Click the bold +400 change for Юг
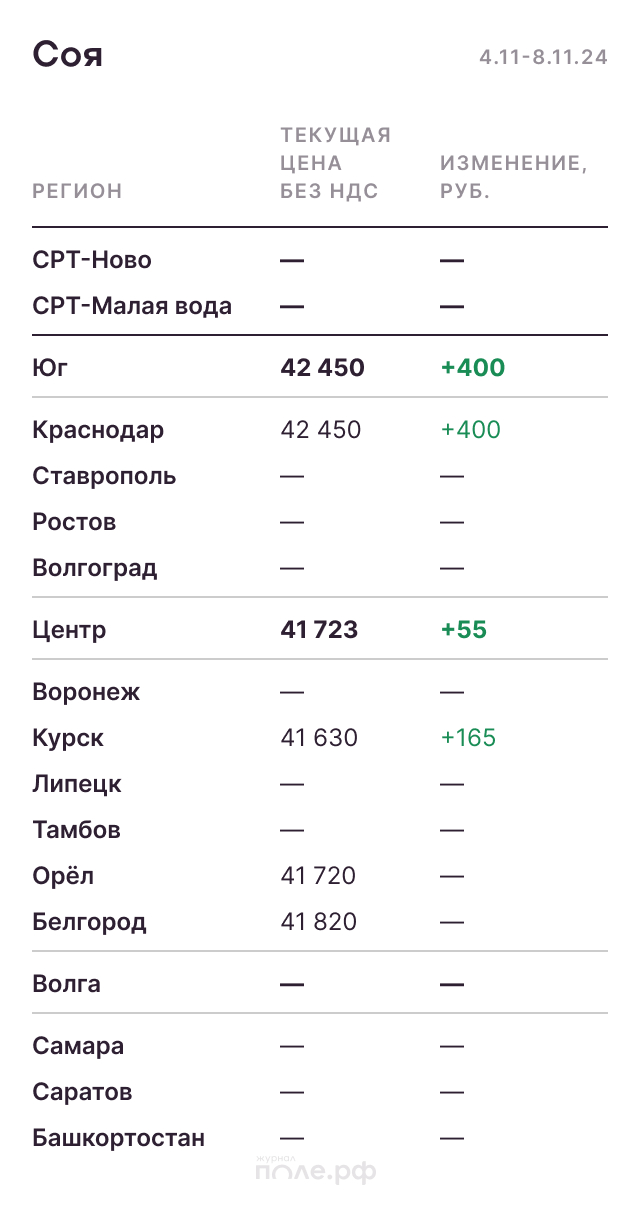 (473, 368)
